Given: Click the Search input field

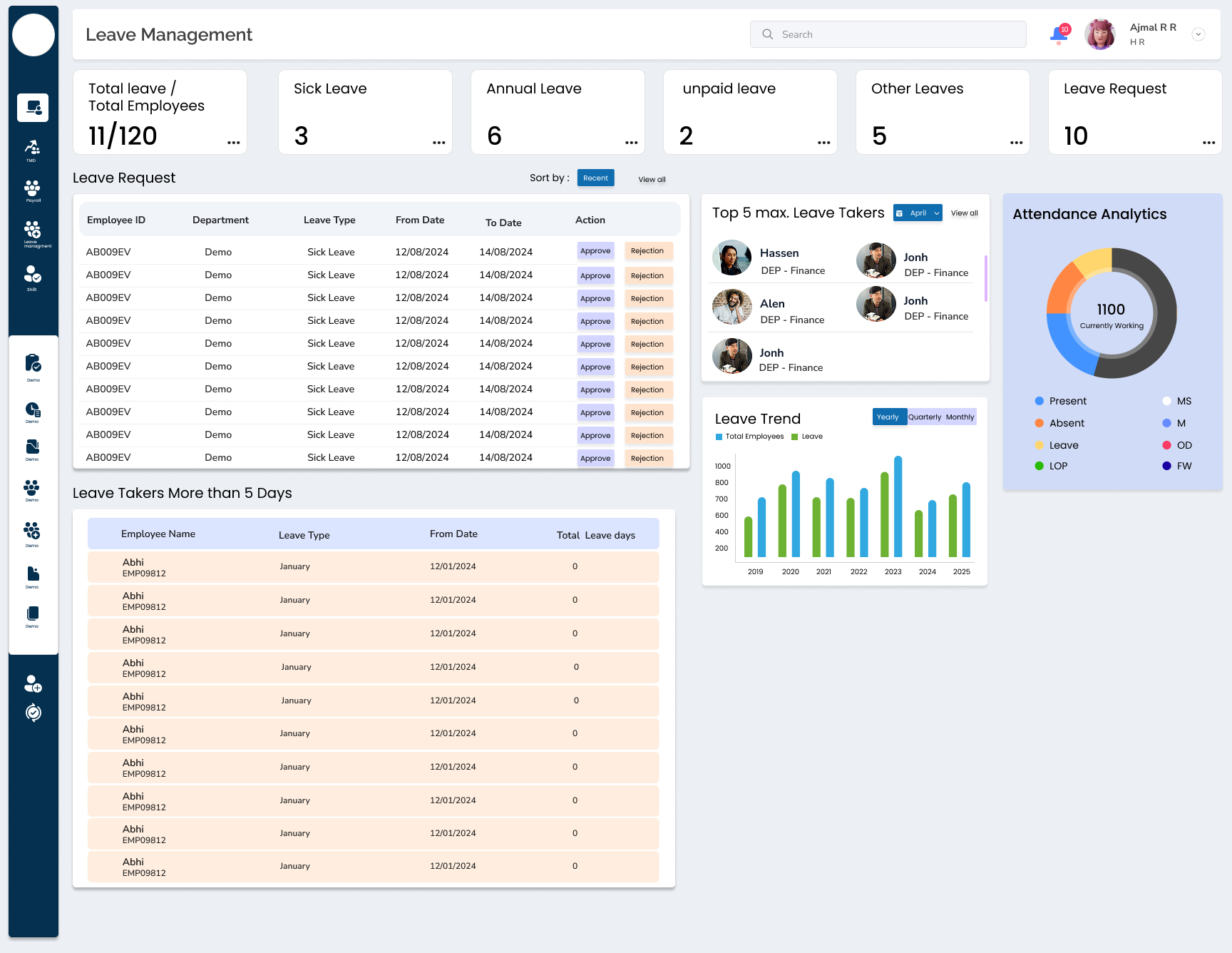Looking at the screenshot, I should pyautogui.click(x=888, y=34).
